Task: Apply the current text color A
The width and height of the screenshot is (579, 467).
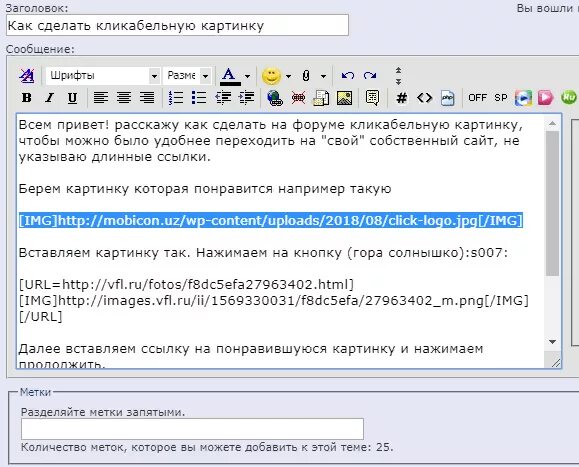Action: click(x=230, y=76)
